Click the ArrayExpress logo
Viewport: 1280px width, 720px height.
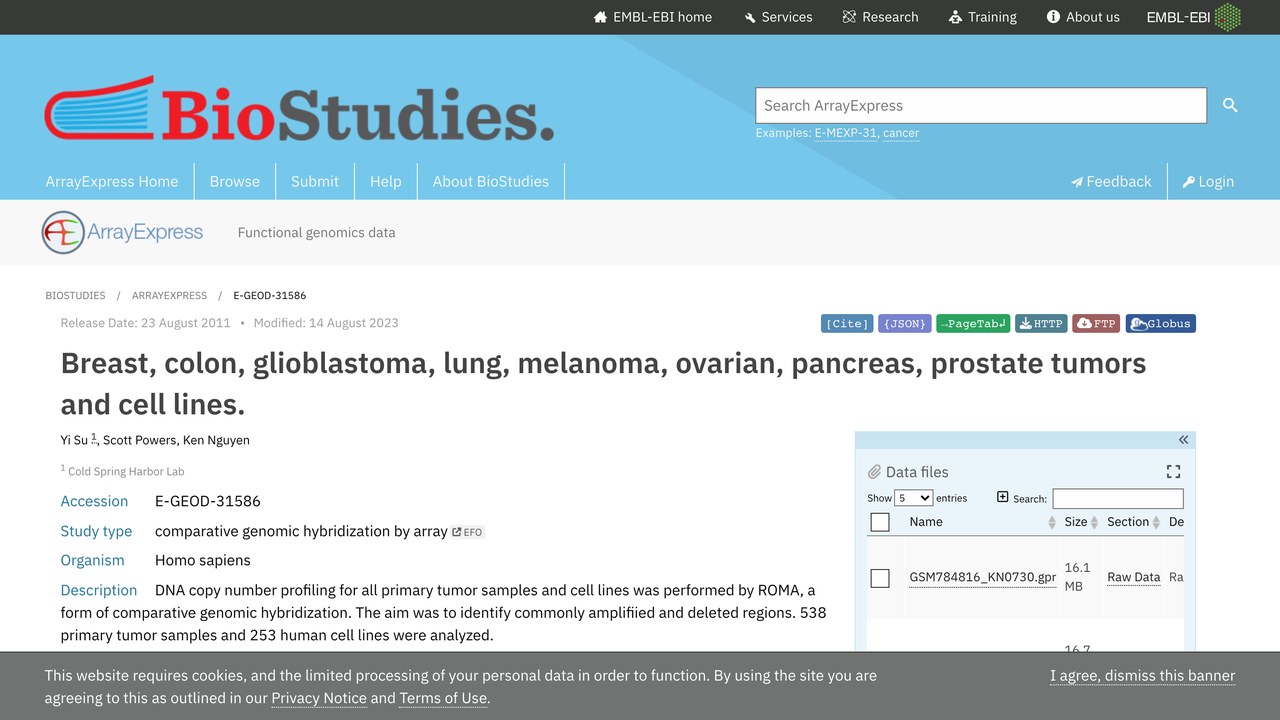pos(123,232)
